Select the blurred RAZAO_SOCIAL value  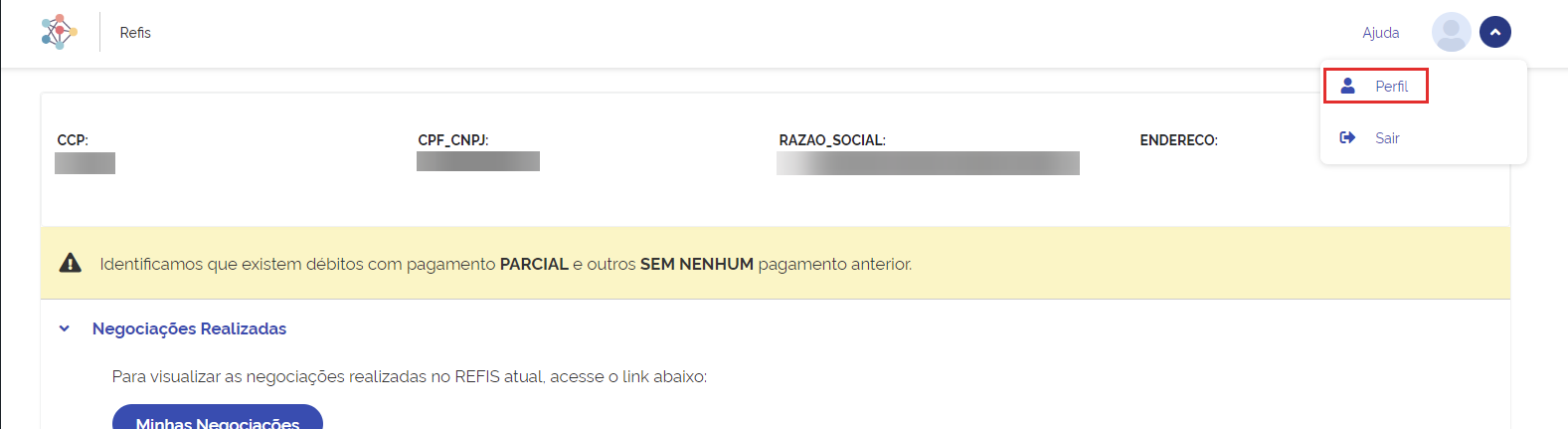928,163
